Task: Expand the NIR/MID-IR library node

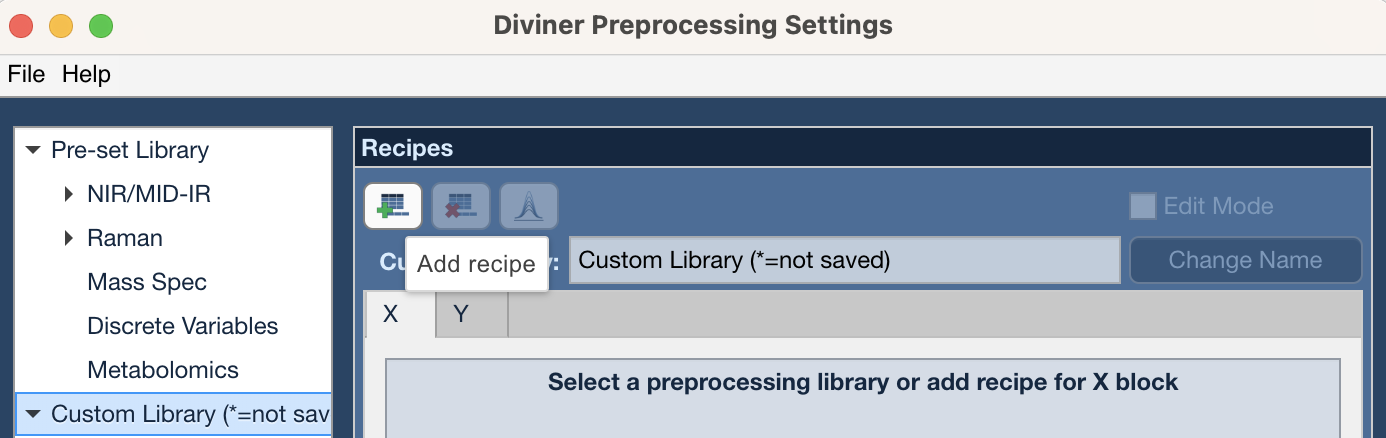Action: pos(69,194)
